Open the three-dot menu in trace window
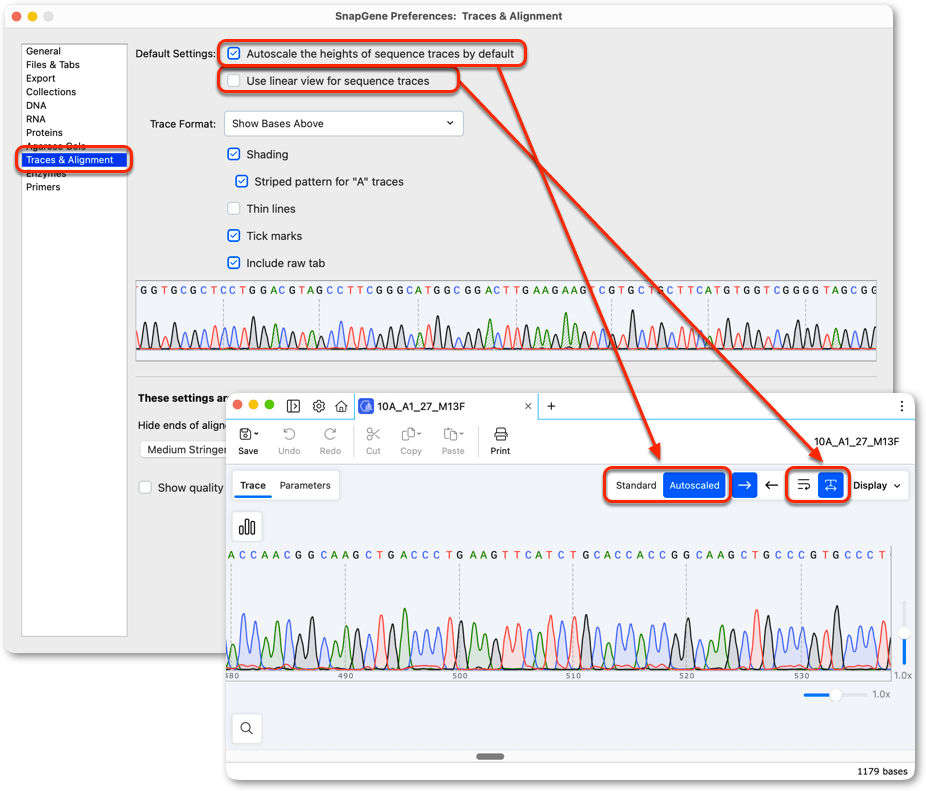926x791 pixels. [901, 406]
